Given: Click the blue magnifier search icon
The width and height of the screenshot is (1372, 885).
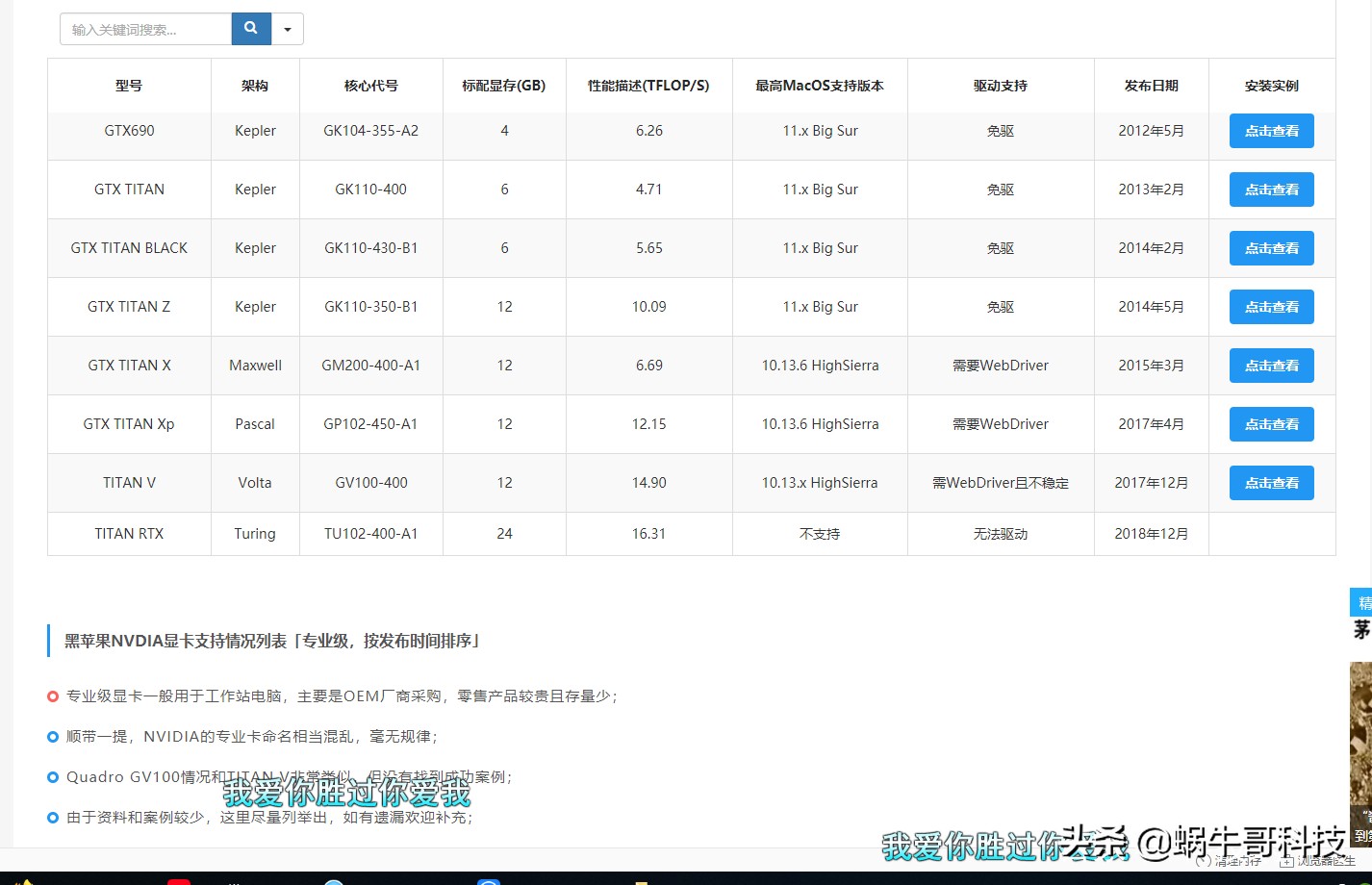Looking at the screenshot, I should point(250,28).
